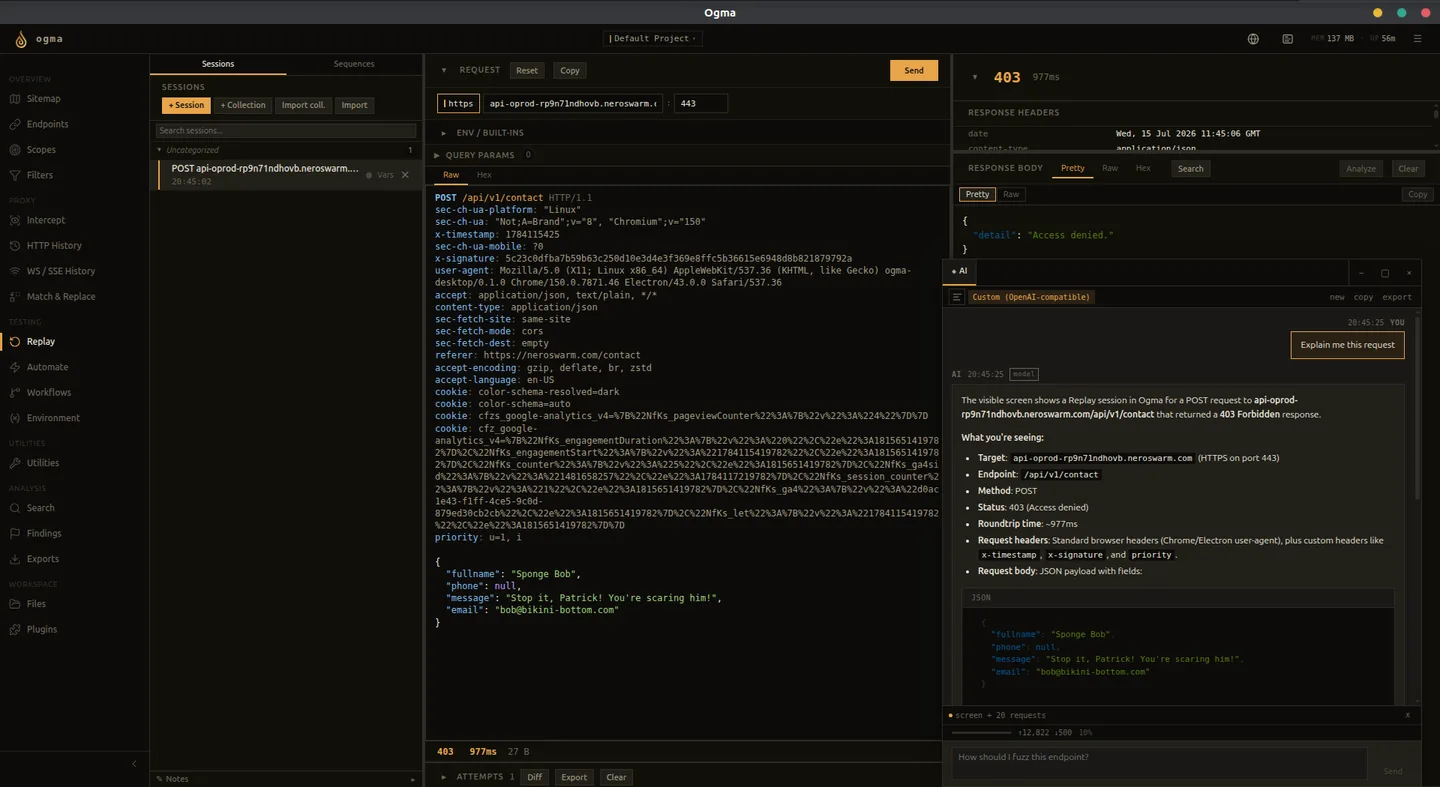Open the Sitemap icon in sidebar
The width and height of the screenshot is (1440, 787).
[x=15, y=99]
